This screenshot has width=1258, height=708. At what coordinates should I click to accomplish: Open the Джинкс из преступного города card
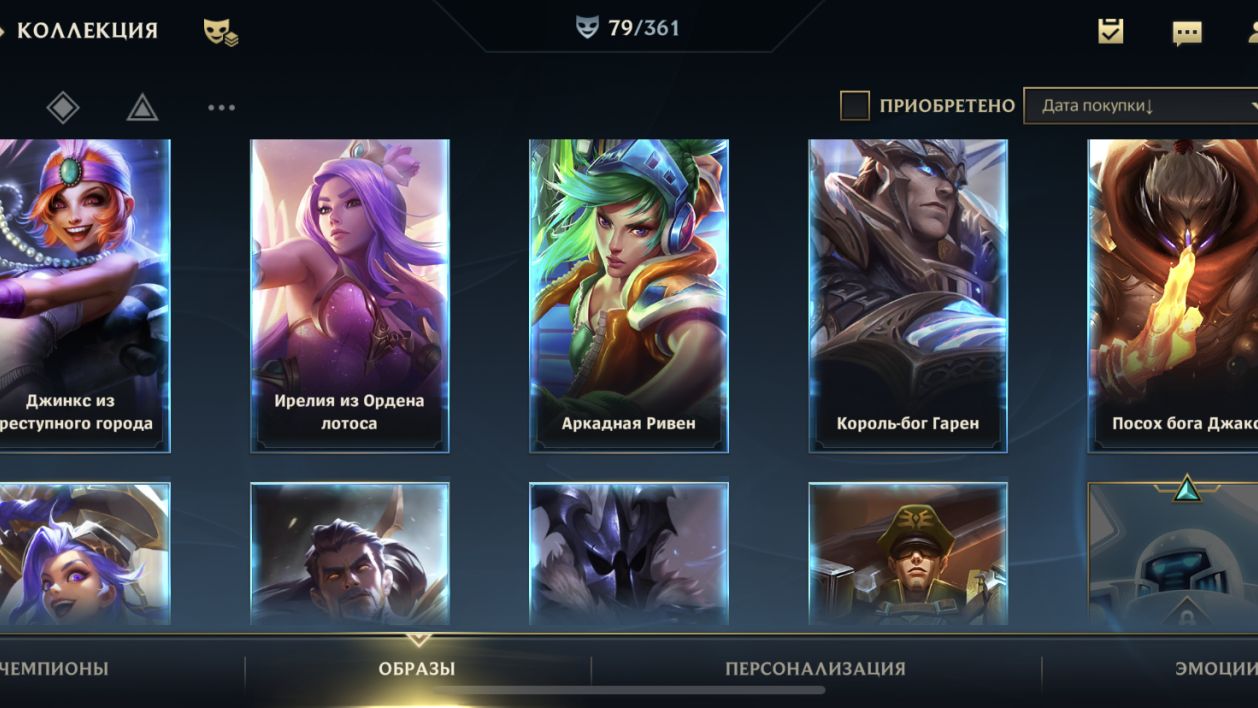(85, 296)
